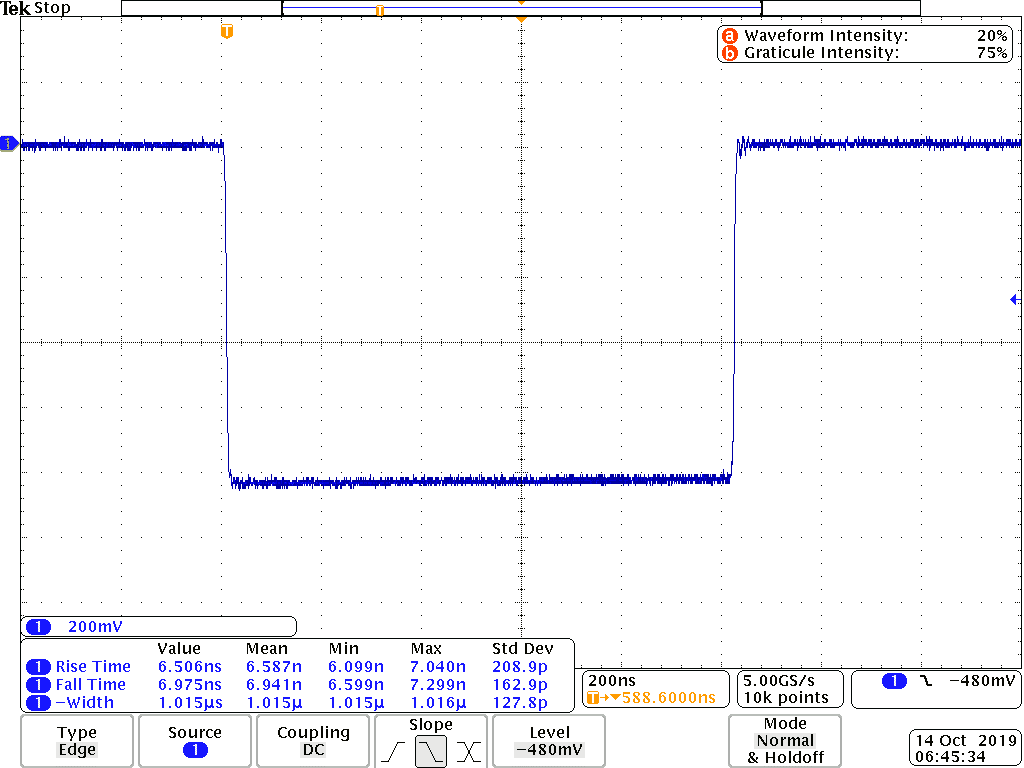Select the falling edge slope icon
This screenshot has width=1024, height=768.
tap(431, 751)
